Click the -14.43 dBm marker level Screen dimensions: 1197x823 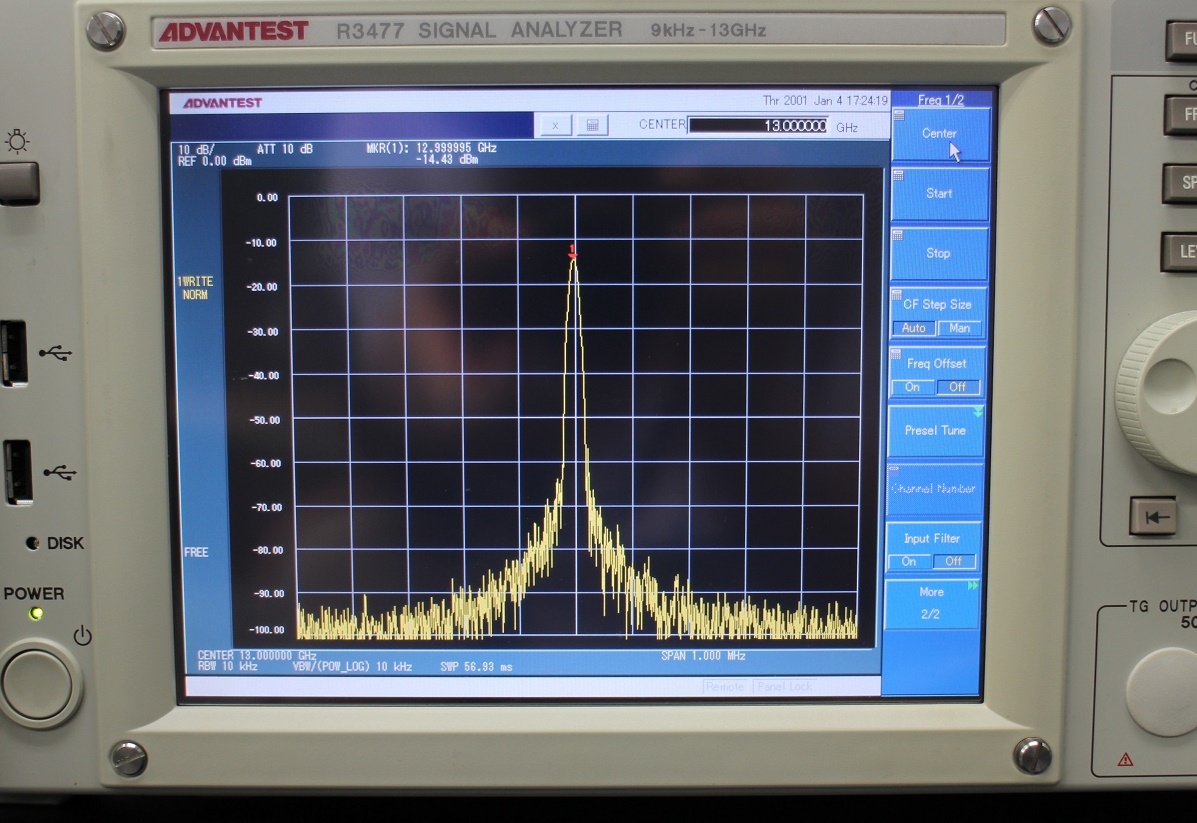pos(447,160)
